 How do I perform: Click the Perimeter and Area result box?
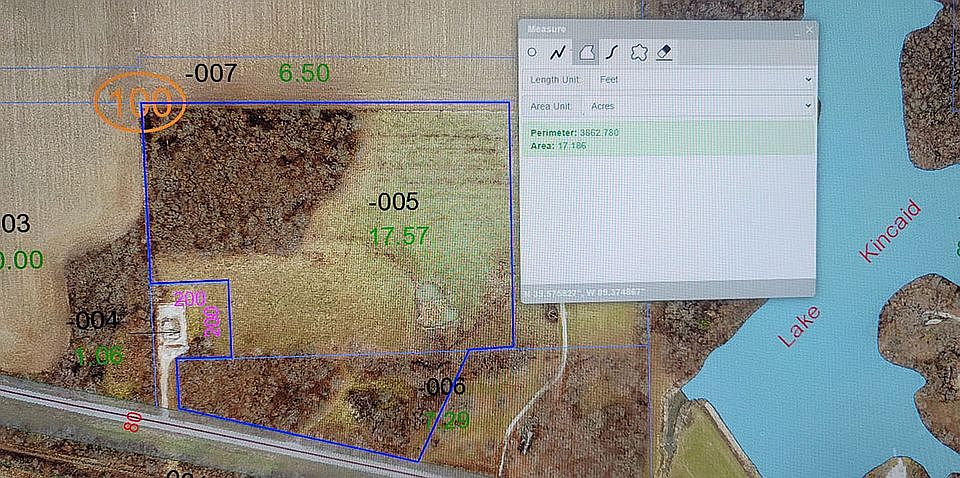coord(668,139)
